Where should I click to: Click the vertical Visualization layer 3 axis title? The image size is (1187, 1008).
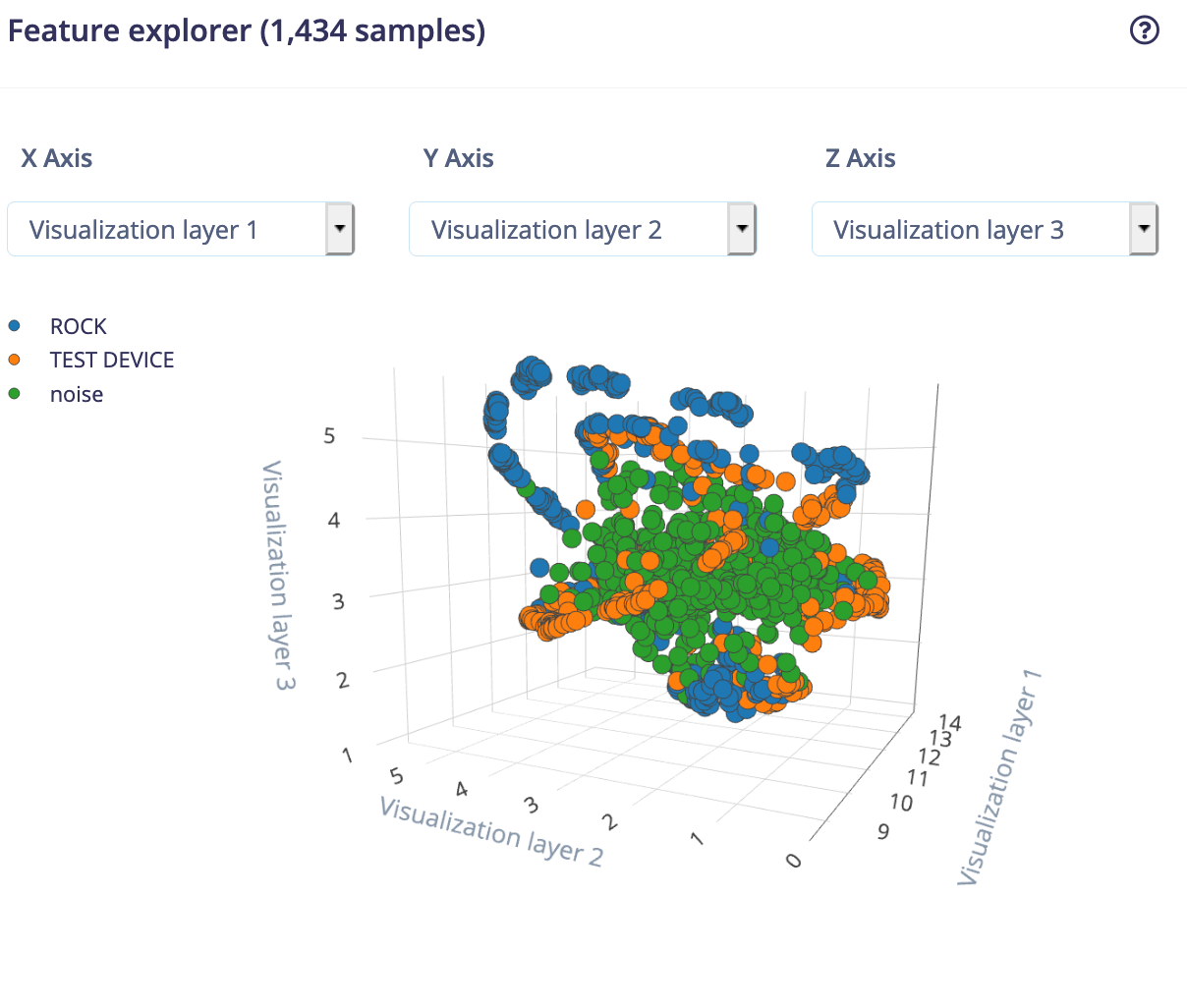point(279,576)
